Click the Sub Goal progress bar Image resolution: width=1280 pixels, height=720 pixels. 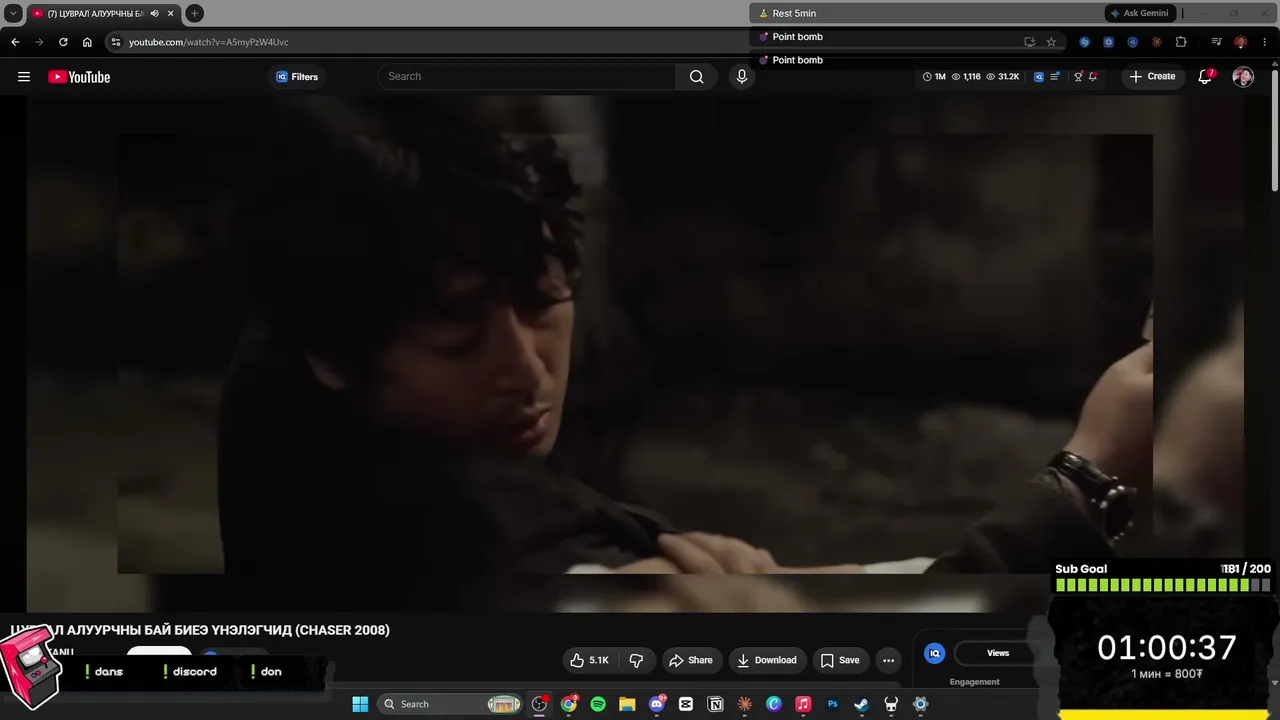1163,585
